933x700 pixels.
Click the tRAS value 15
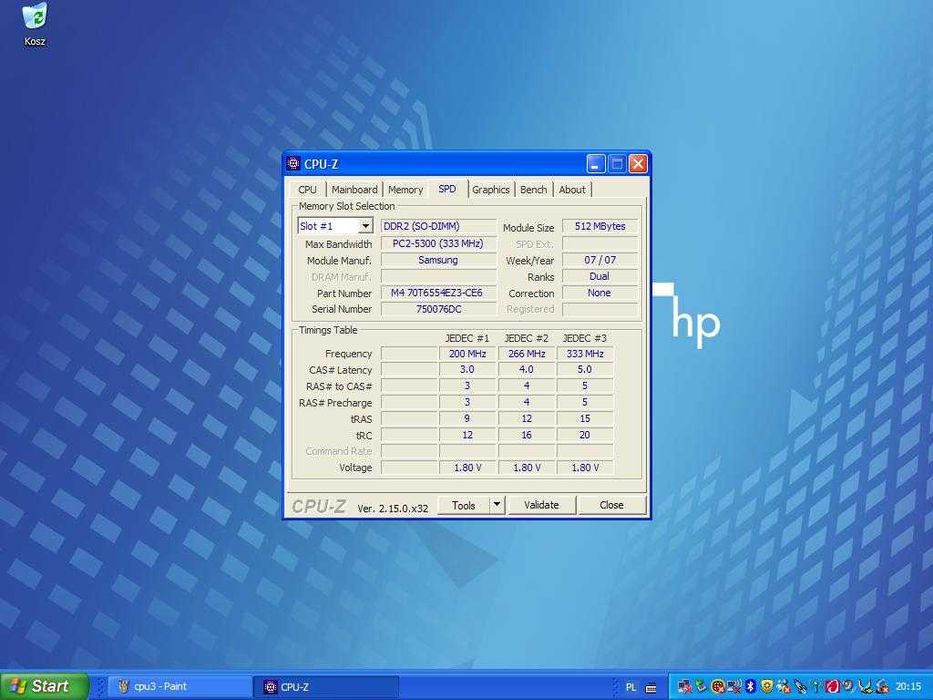point(585,418)
